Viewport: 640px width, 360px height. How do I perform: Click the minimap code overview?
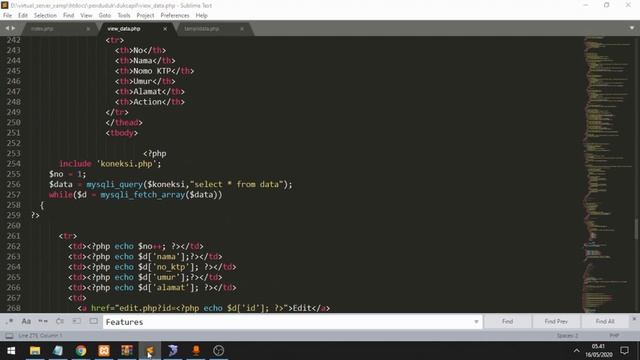click(607, 173)
